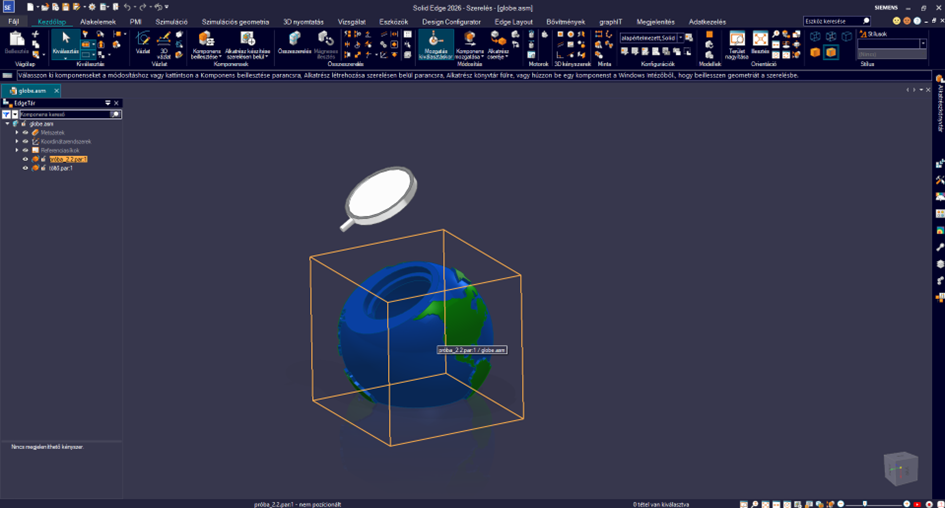Click the view orientation cube
This screenshot has width=945, height=508.
click(900, 468)
